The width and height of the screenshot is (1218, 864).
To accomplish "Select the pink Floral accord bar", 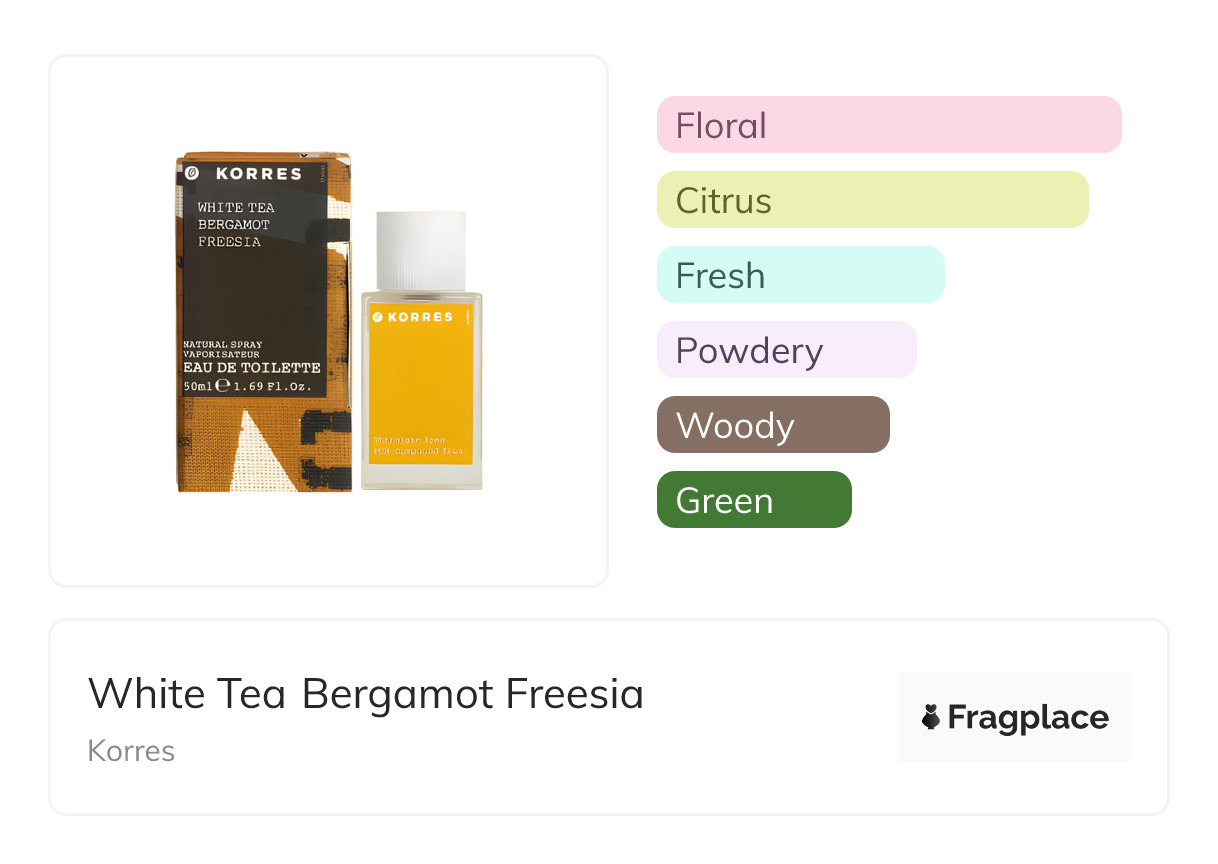I will click(x=888, y=125).
